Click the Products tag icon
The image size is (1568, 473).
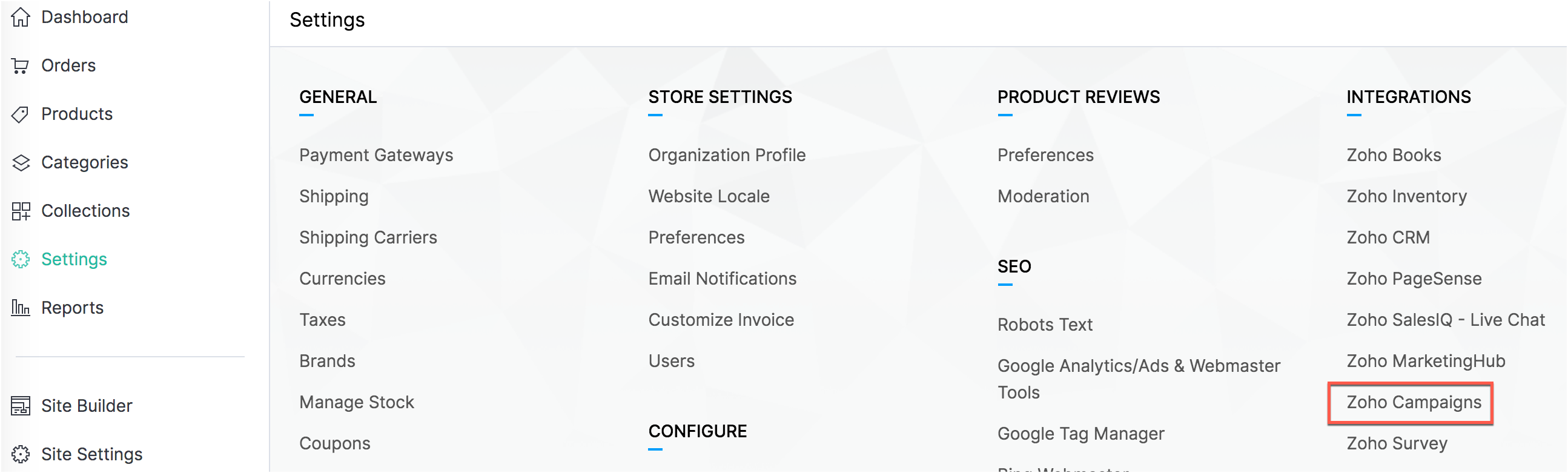click(x=21, y=114)
